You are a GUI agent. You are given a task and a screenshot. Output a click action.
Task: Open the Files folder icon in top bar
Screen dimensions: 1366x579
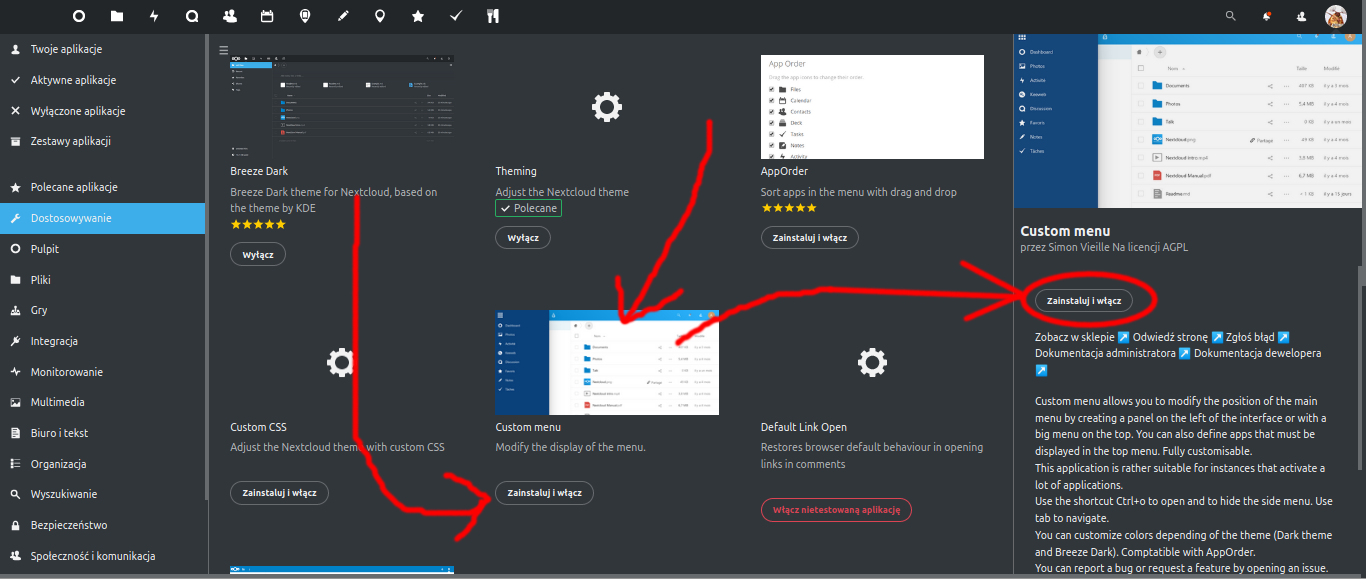pyautogui.click(x=117, y=16)
